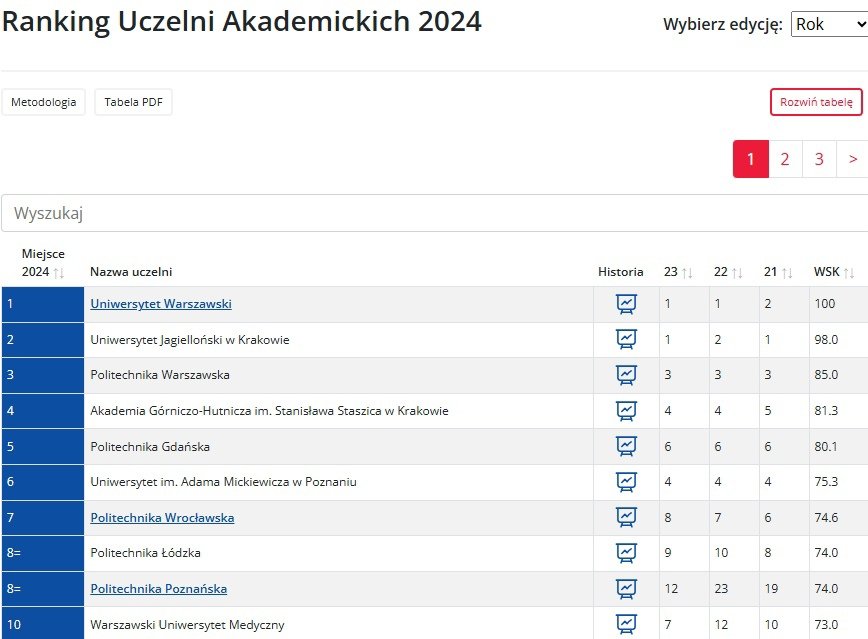Go to next page arrow
Screen dimensions: 868x639
tap(852, 159)
